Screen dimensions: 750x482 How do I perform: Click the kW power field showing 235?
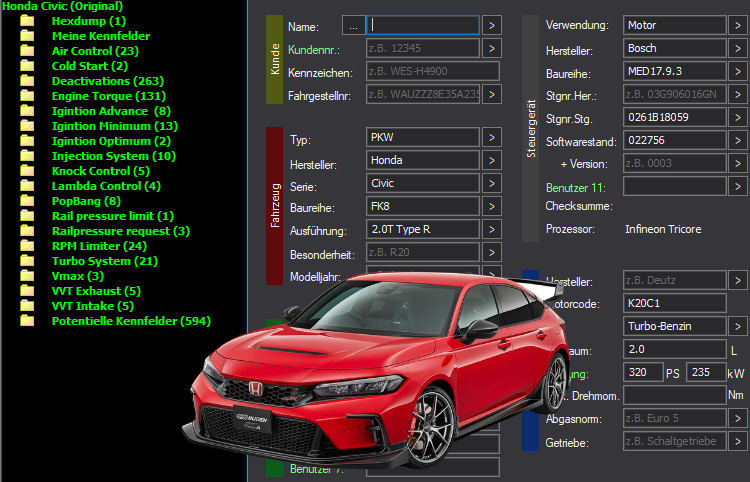pyautogui.click(x=706, y=372)
